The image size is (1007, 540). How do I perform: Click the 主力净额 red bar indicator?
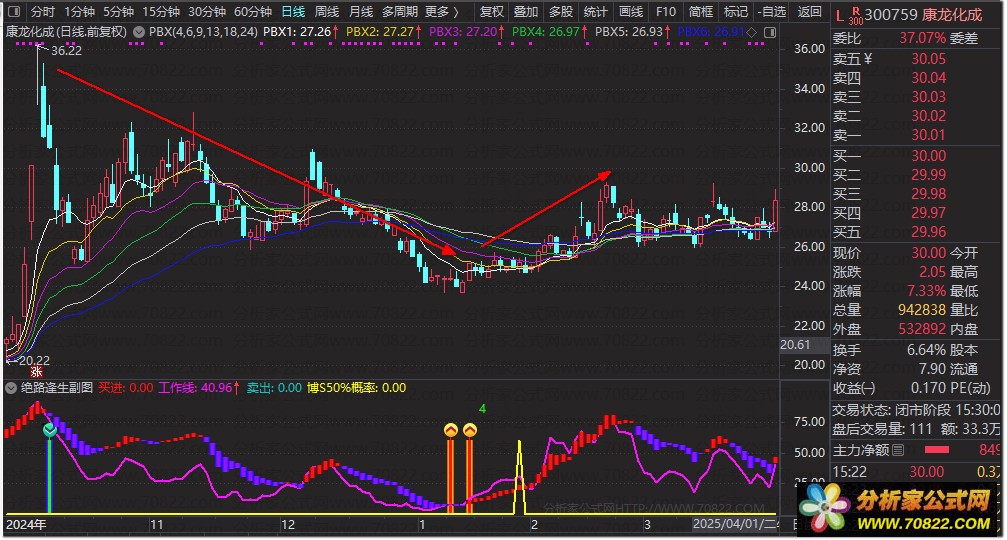coord(936,450)
